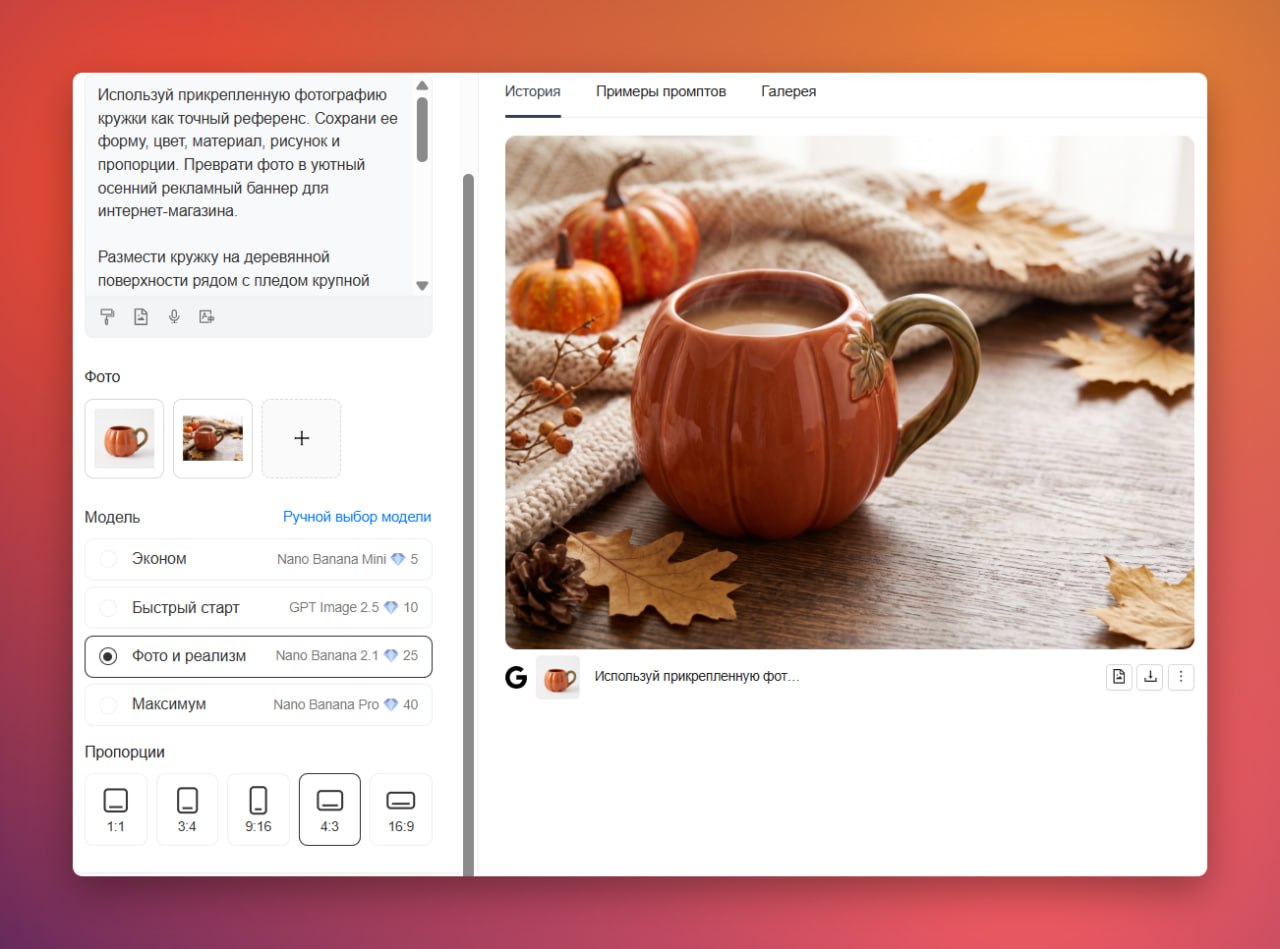The image size is (1280, 949).
Task: Click the prompt textarea scrollbar thumb
Action: 422,129
